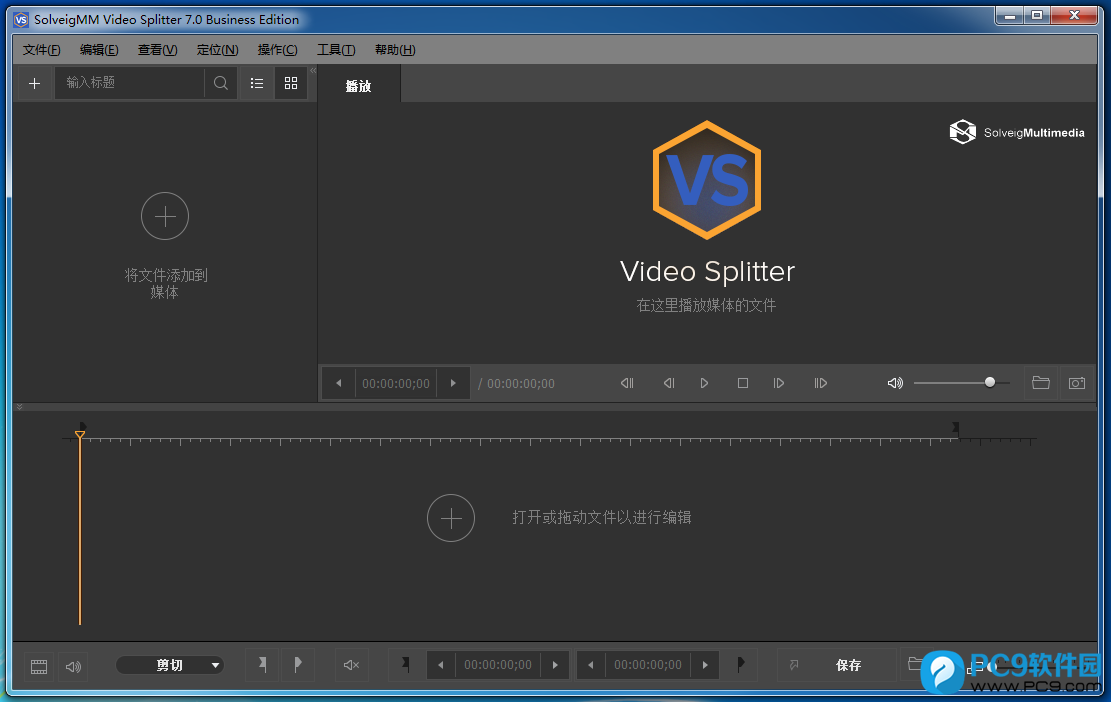The width and height of the screenshot is (1111, 702).
Task: Click the orange playhead marker on timeline
Action: (x=80, y=434)
